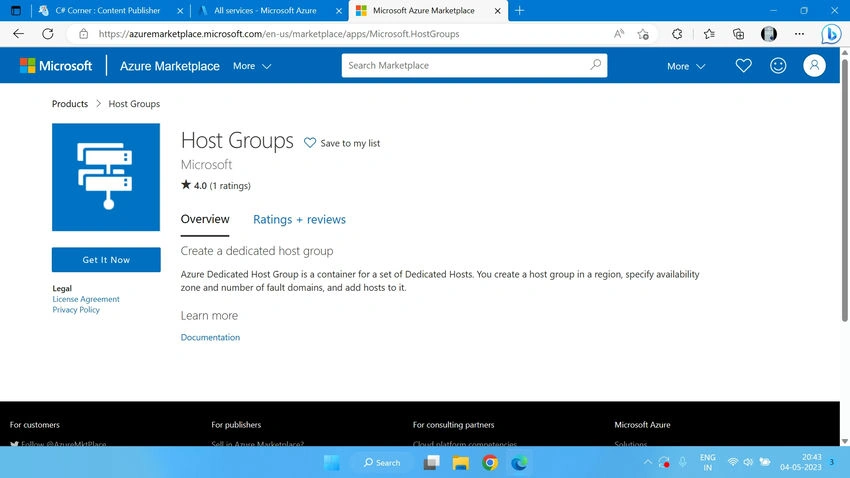Select the Overview tab
The image size is (850, 478).
coord(205,219)
